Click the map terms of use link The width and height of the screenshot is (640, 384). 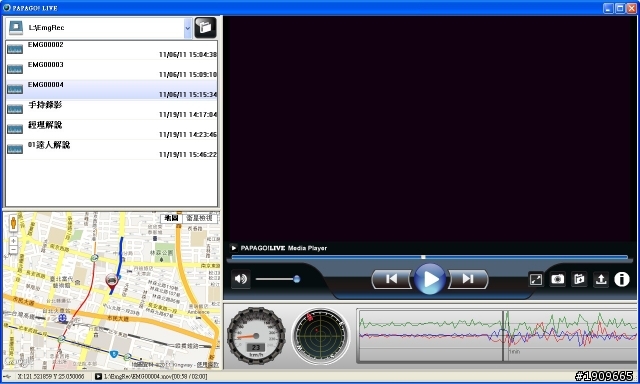[207, 364]
